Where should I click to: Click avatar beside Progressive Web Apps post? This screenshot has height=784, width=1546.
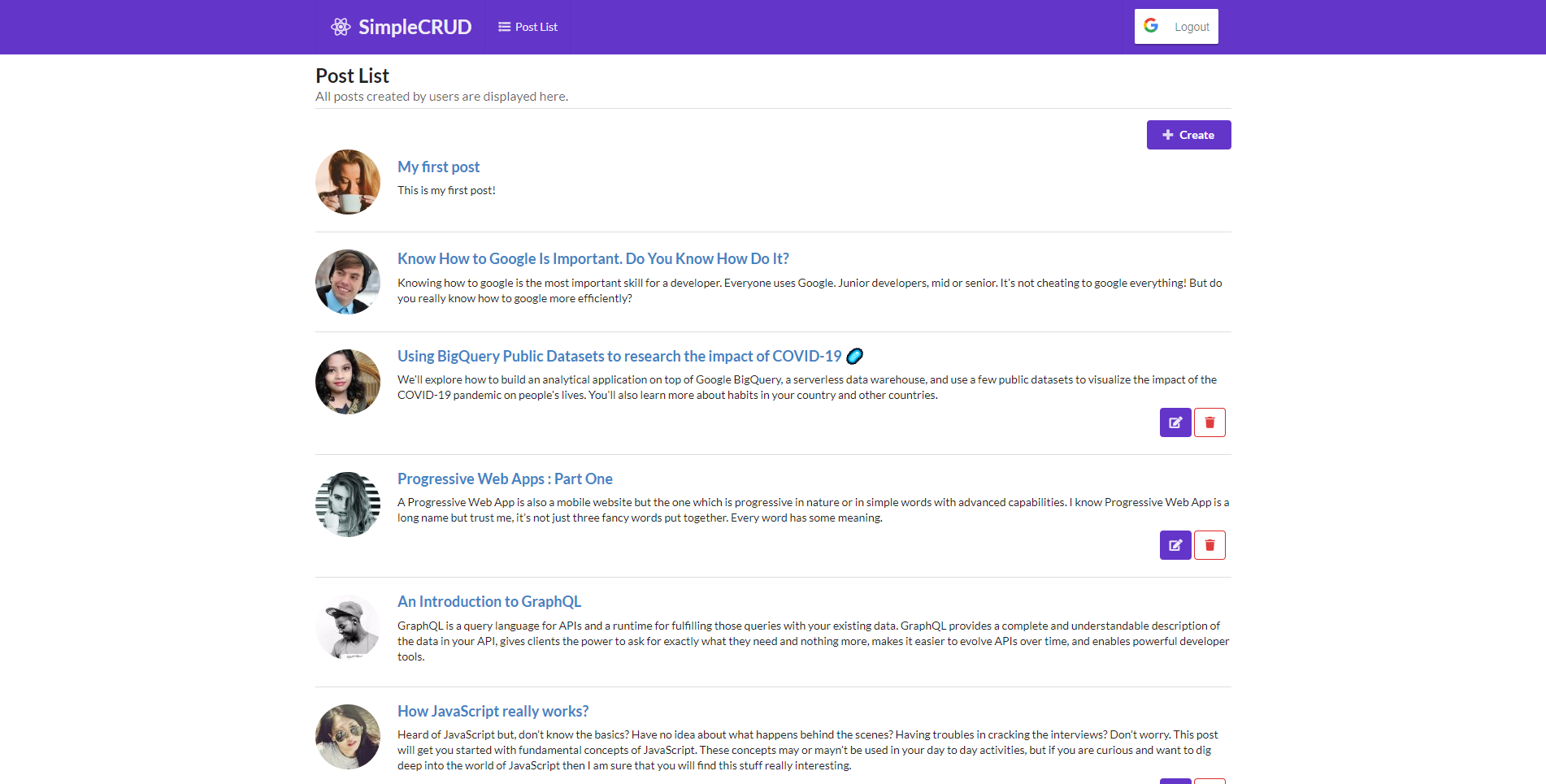pos(348,505)
